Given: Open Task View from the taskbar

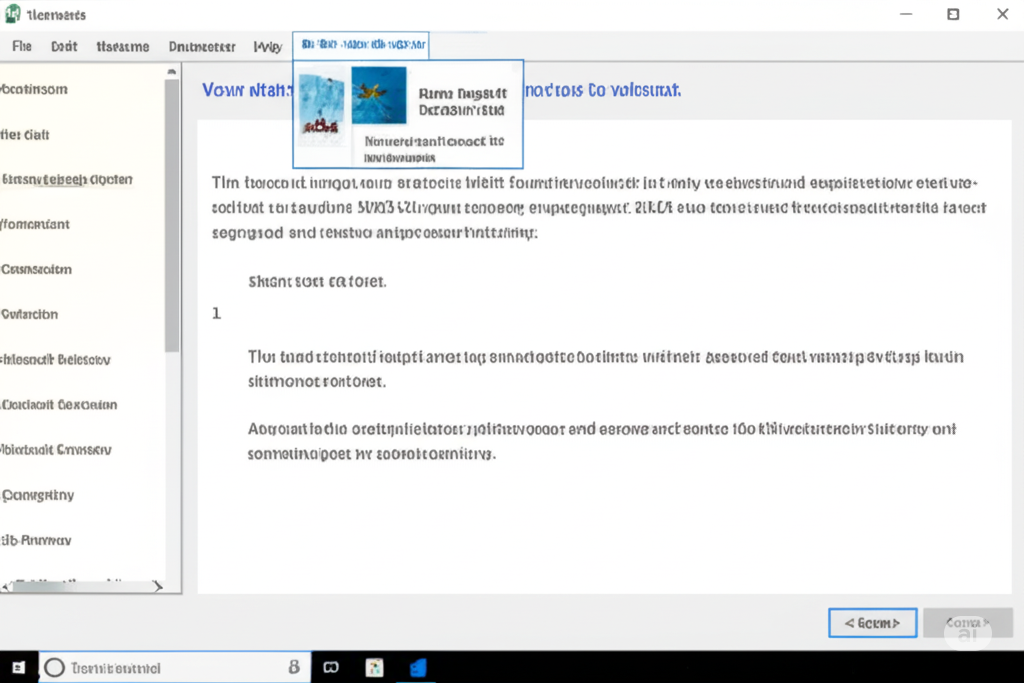Looking at the screenshot, I should point(331,667).
